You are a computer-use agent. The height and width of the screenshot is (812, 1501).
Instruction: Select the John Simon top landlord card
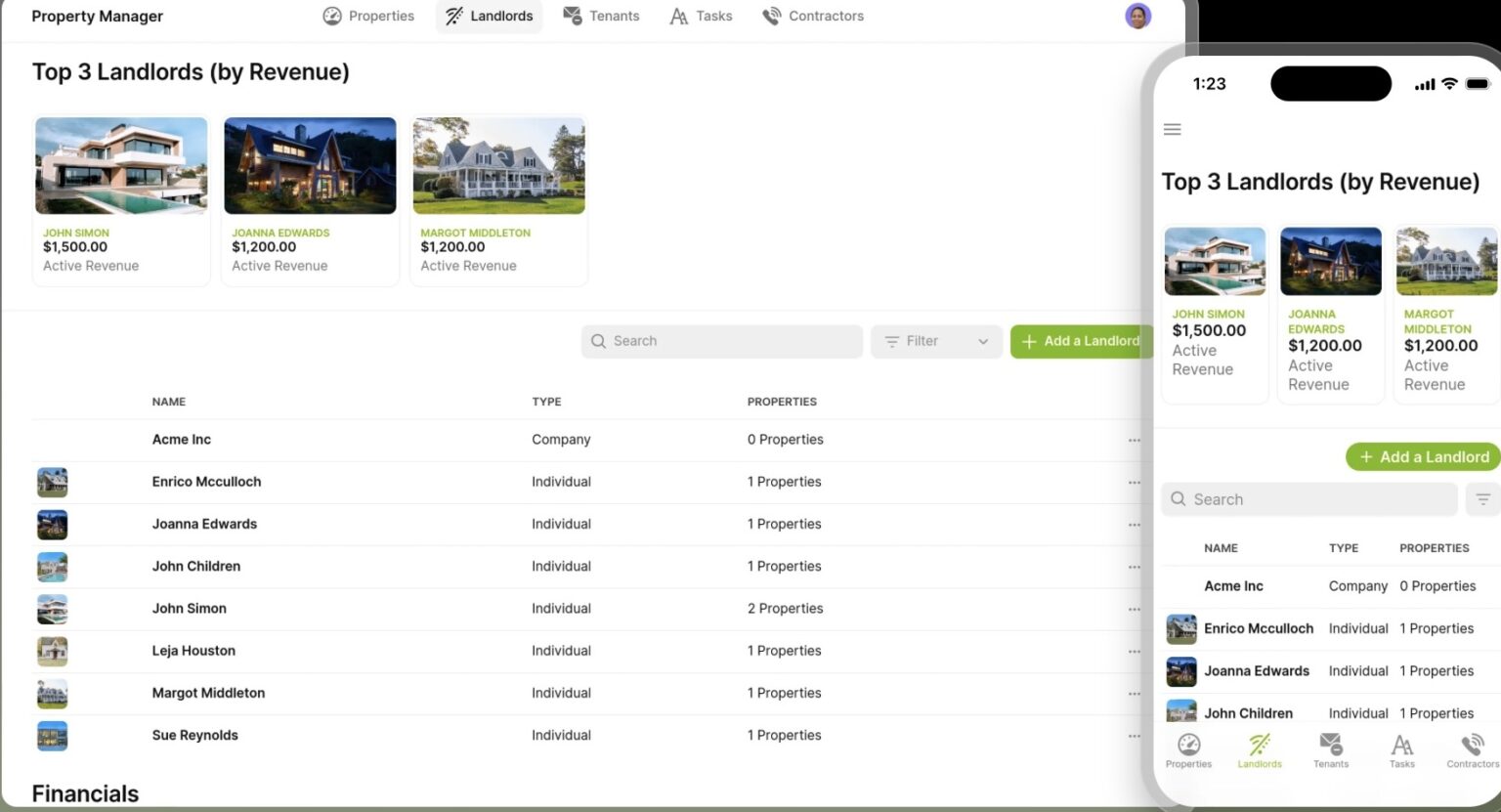click(121, 200)
